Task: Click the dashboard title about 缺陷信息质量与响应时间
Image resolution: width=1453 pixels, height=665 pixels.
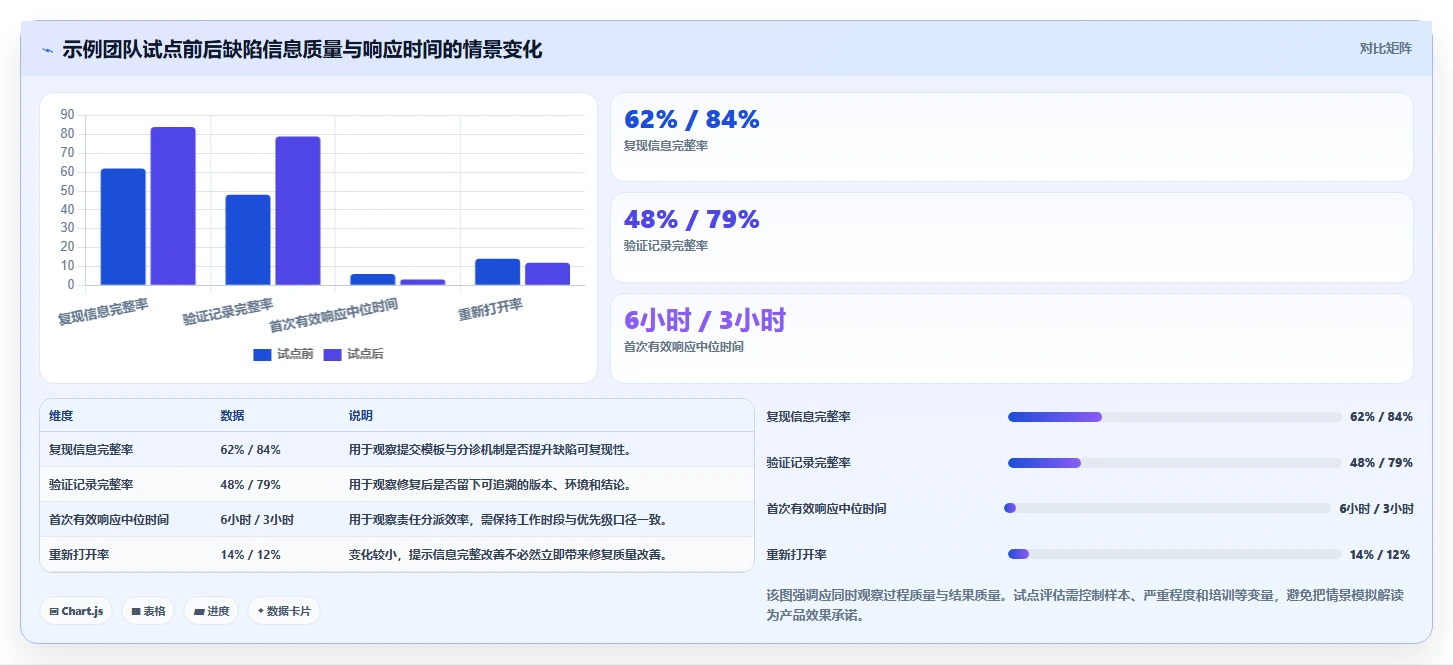Action: coord(302,49)
